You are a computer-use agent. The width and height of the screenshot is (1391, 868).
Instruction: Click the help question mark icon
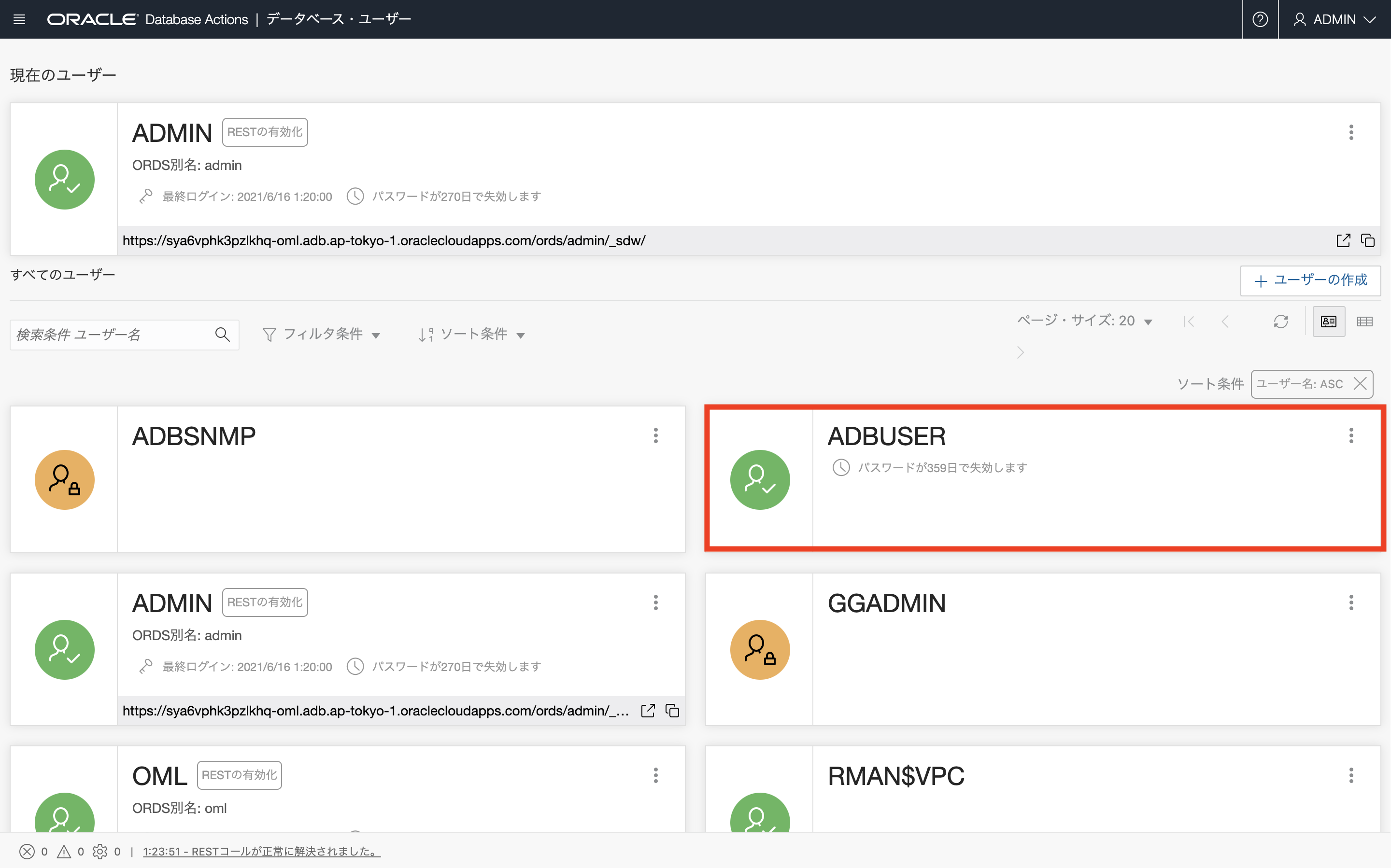[x=1260, y=19]
